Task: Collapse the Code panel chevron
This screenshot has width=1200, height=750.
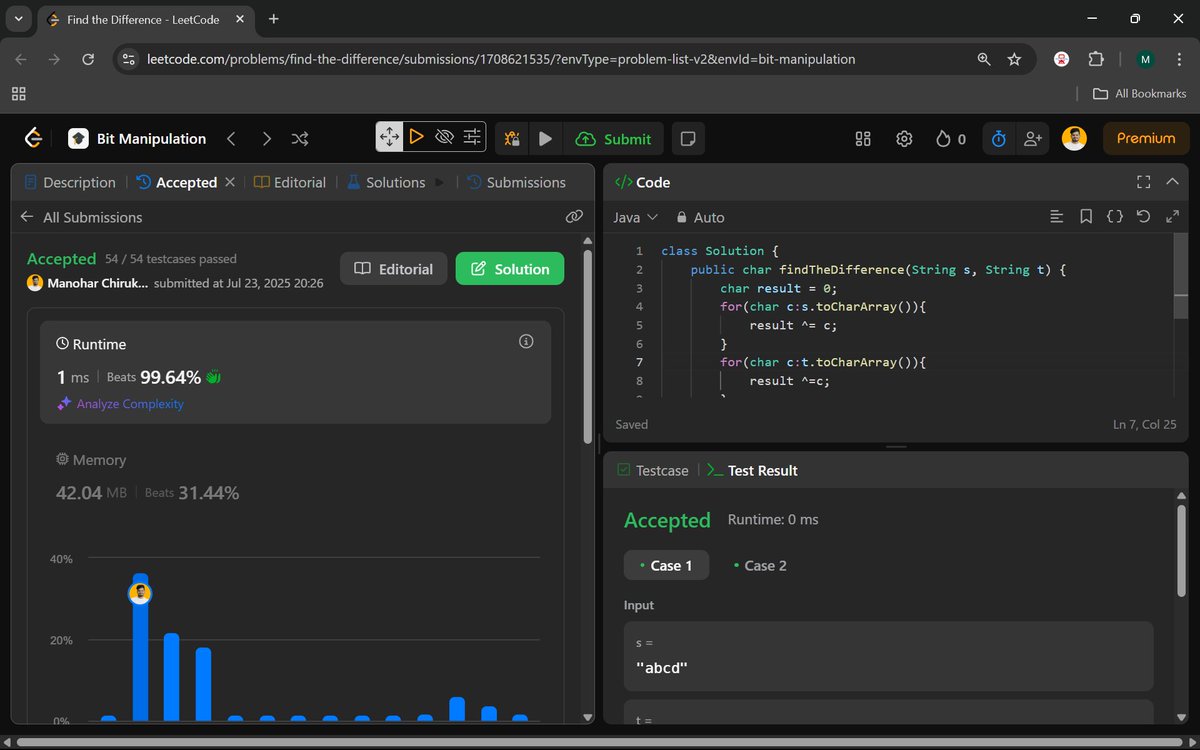Action: coord(1173,182)
